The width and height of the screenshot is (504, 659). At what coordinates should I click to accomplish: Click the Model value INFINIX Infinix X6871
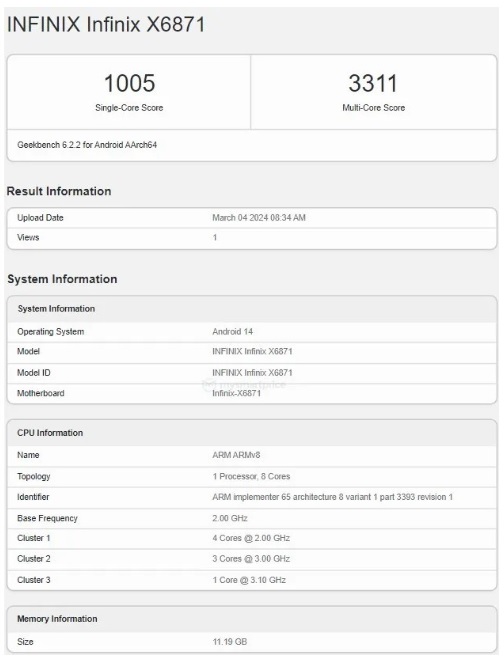click(x=252, y=351)
